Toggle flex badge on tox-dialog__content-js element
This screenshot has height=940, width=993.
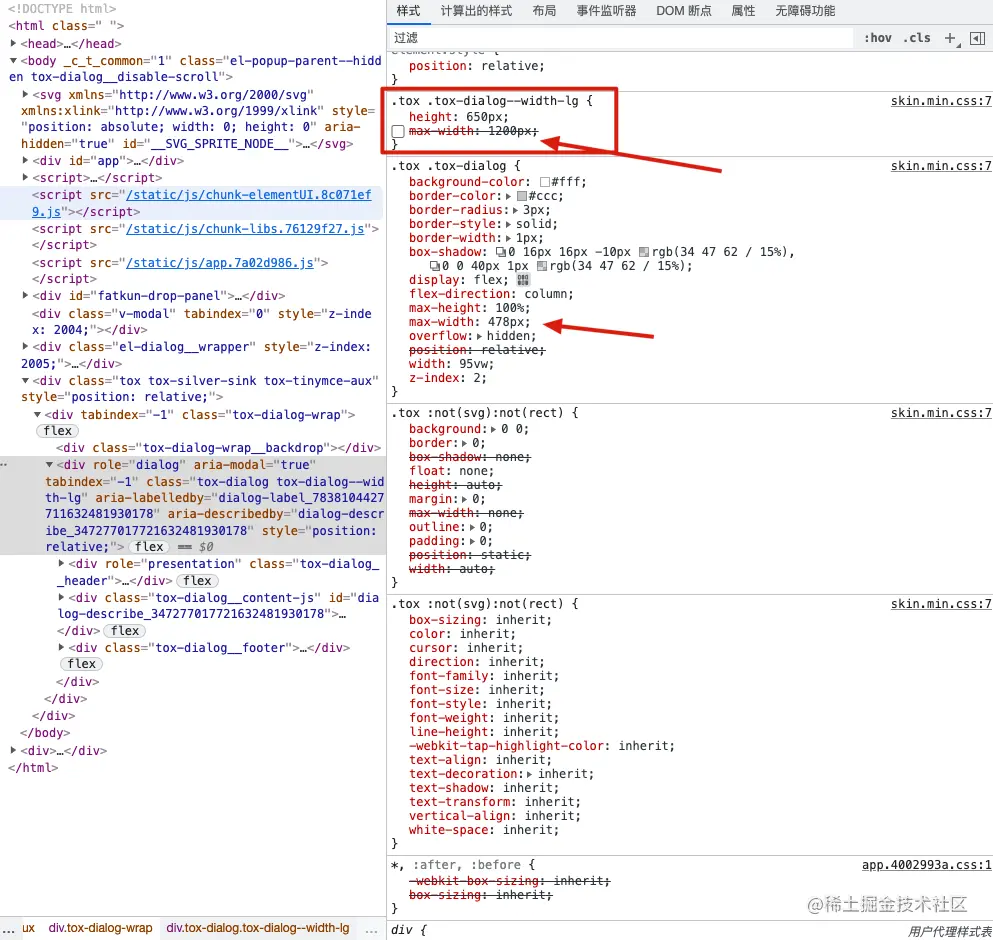[125, 631]
